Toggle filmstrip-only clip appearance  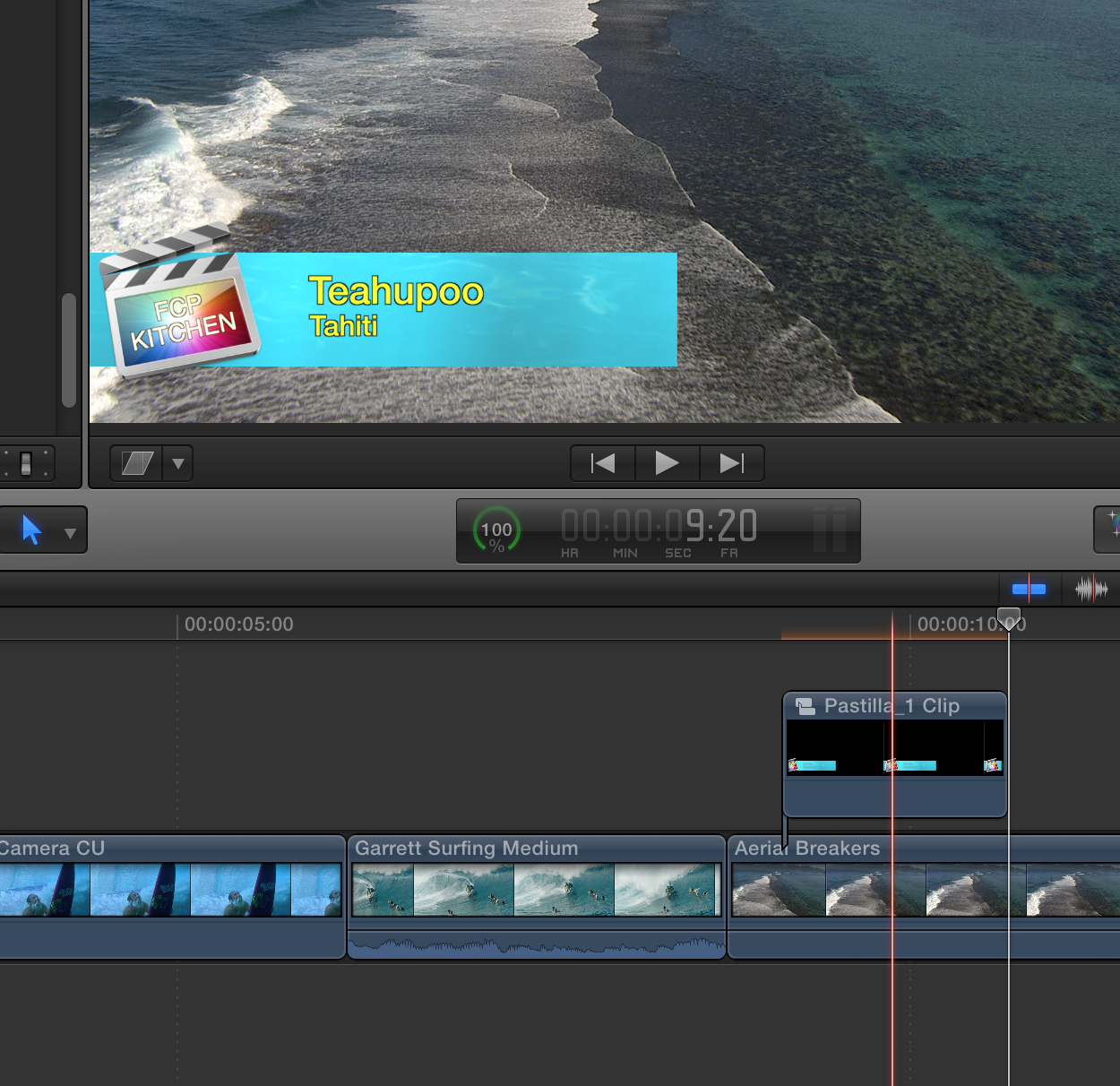[x=1029, y=589]
